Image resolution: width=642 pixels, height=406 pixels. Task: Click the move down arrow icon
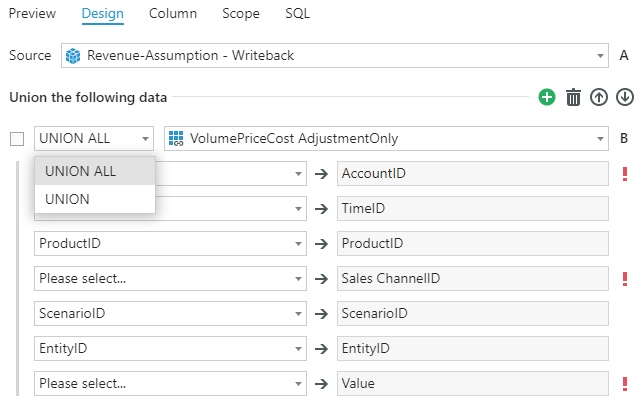(625, 97)
